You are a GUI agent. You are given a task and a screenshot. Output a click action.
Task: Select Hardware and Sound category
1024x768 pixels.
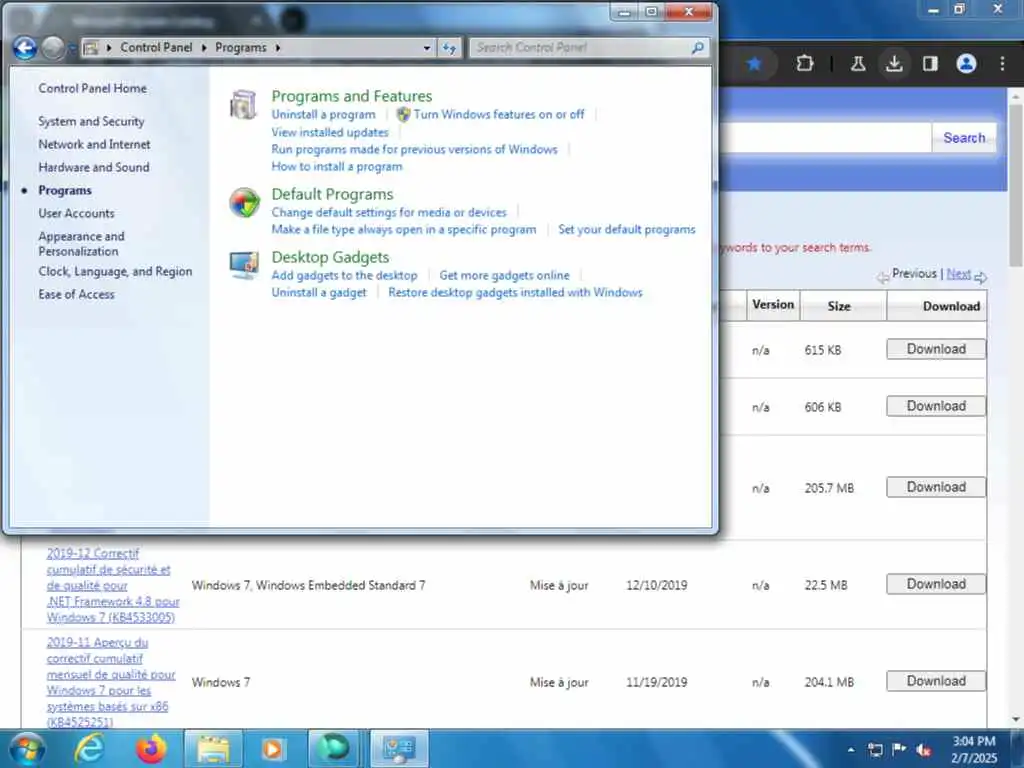(x=94, y=167)
